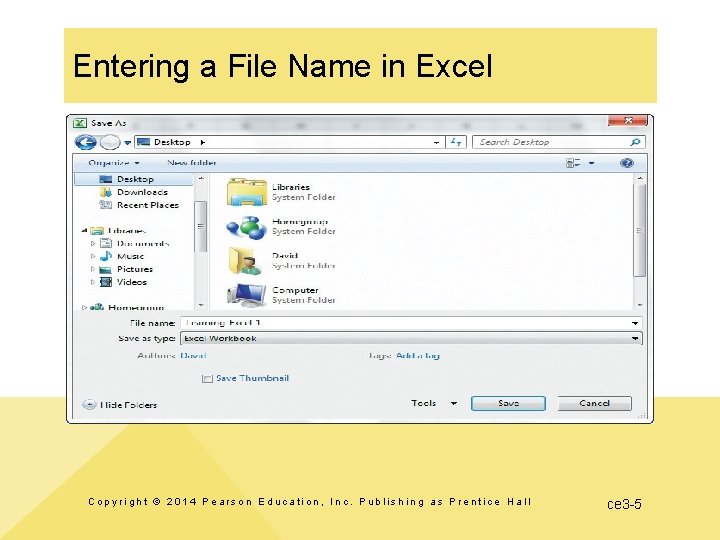Expand the Pictures library node
Viewport: 720px width, 540px height.
point(93,269)
